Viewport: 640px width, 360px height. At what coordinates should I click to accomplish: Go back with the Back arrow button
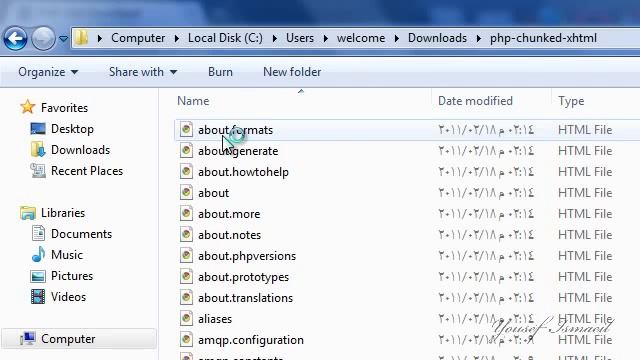tap(15, 39)
